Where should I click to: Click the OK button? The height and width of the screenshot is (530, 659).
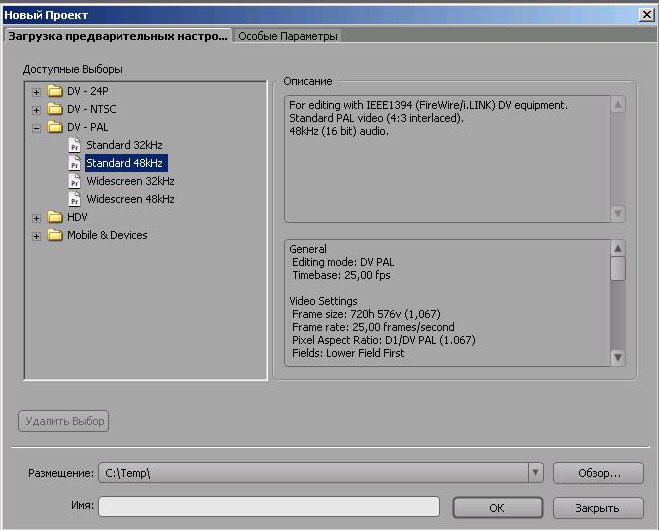pos(497,508)
